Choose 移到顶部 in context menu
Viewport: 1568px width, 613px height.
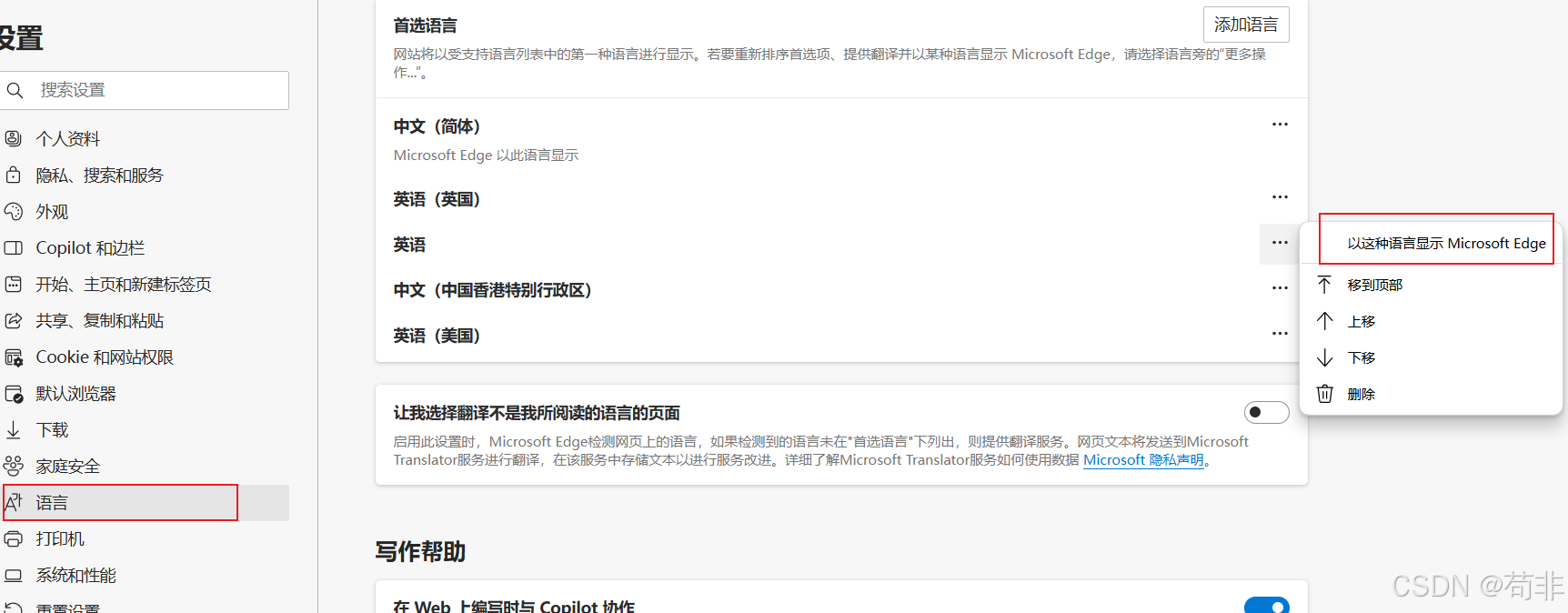coord(1432,285)
